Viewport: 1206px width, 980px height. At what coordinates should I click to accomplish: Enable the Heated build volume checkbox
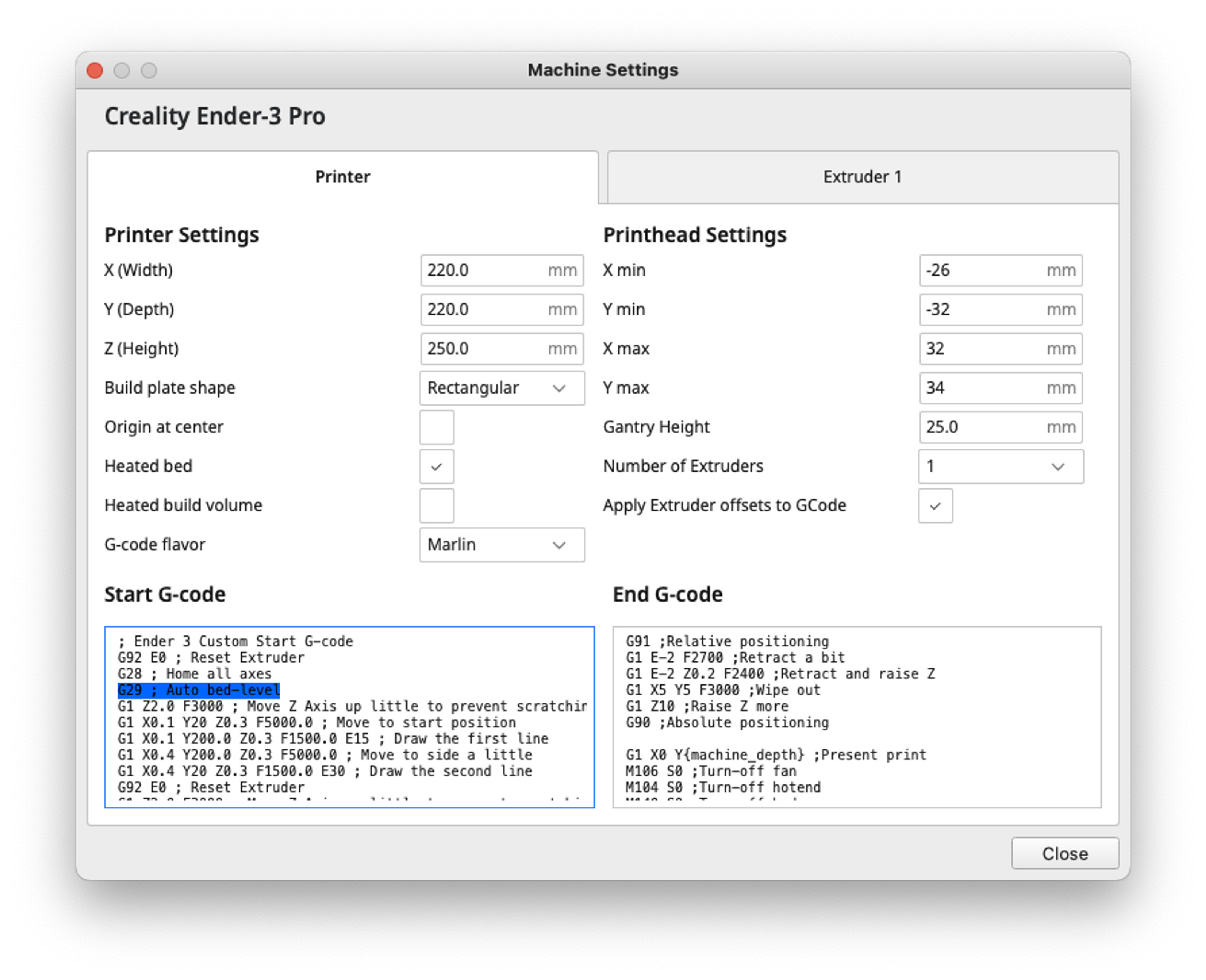[x=436, y=506]
